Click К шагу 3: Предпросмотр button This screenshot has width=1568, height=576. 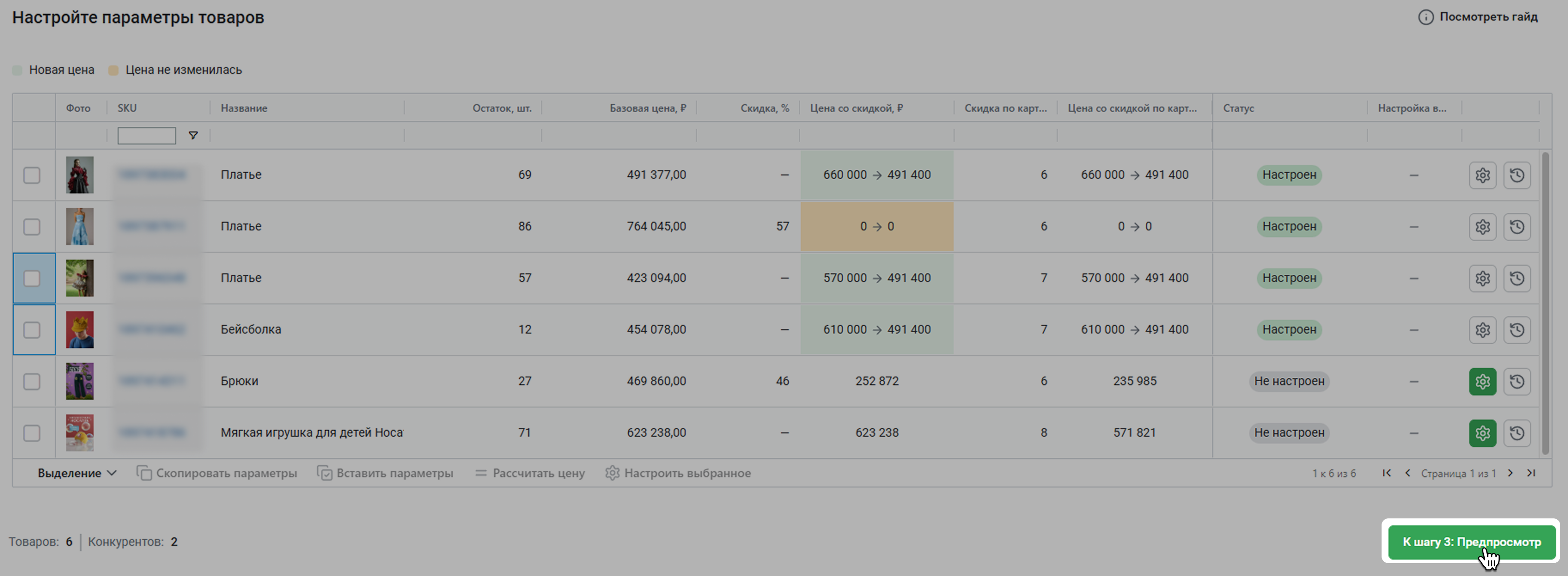1471,541
